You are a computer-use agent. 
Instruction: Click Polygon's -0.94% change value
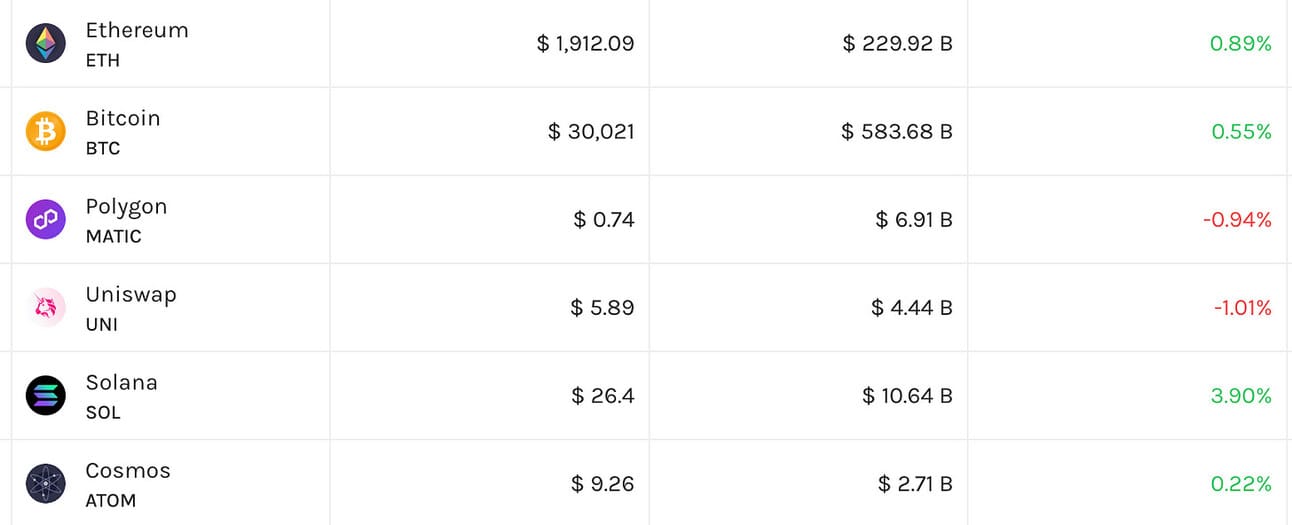[1240, 220]
